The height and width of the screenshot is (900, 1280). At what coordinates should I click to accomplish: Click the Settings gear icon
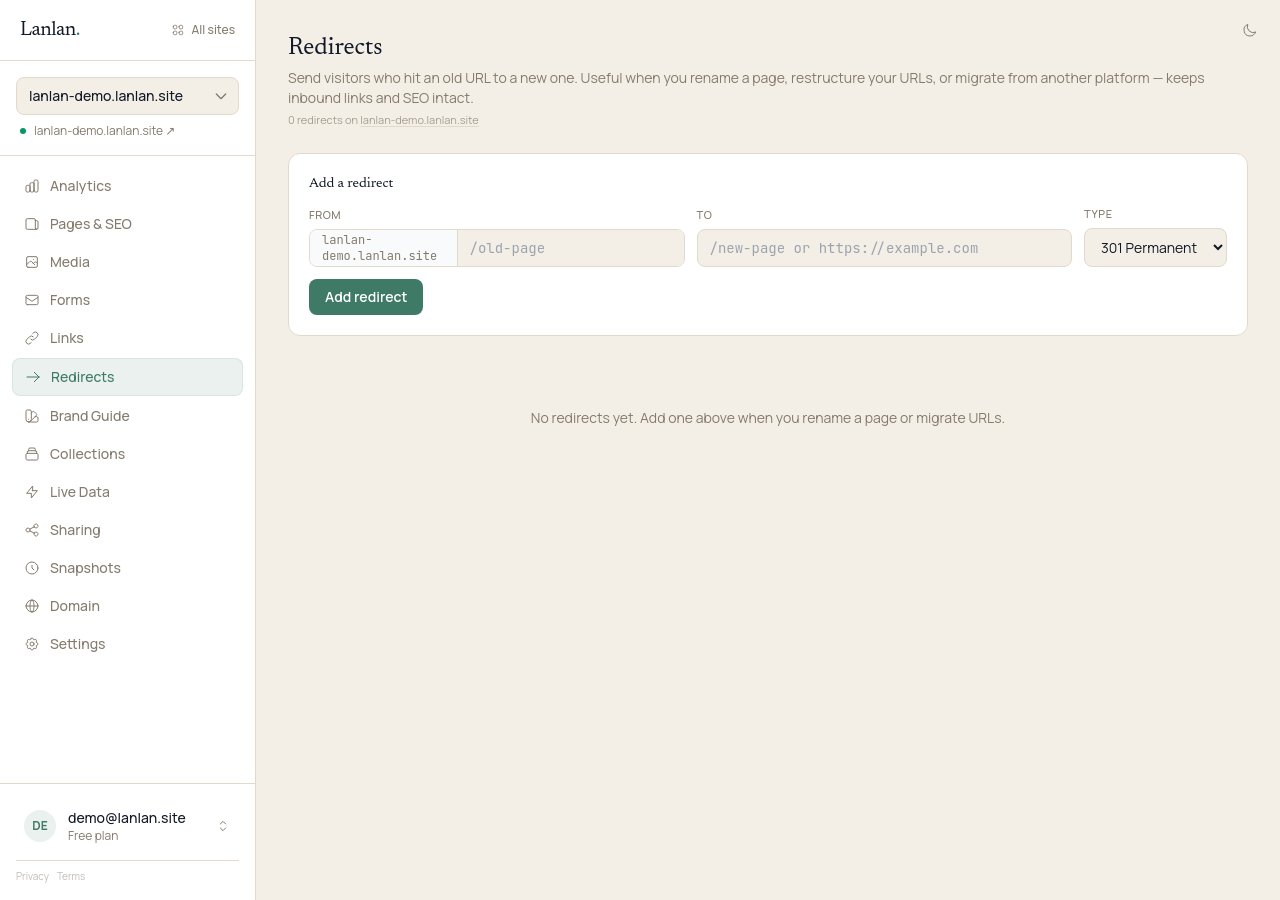click(32, 644)
